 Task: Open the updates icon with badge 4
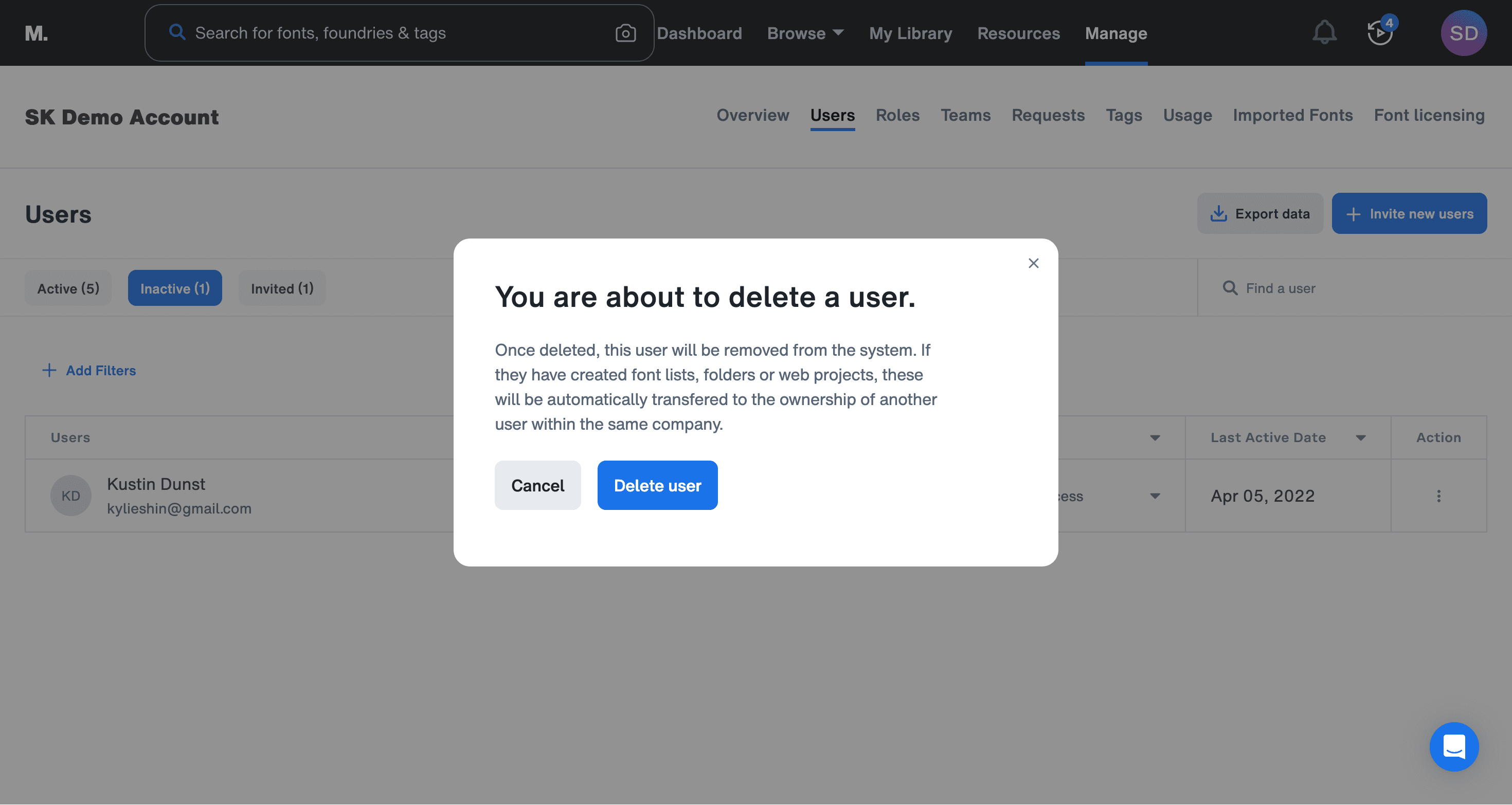(1379, 32)
